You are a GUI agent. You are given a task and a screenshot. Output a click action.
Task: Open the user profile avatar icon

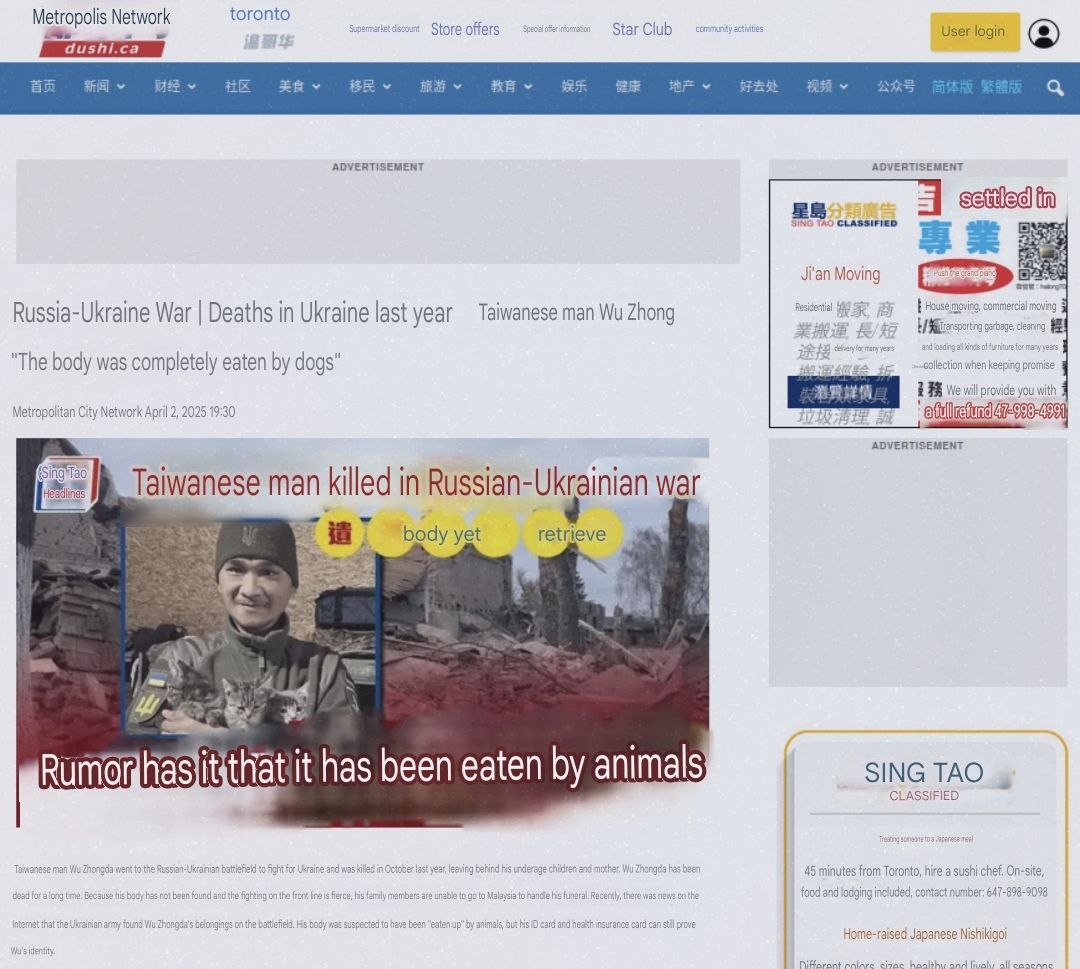1043,33
